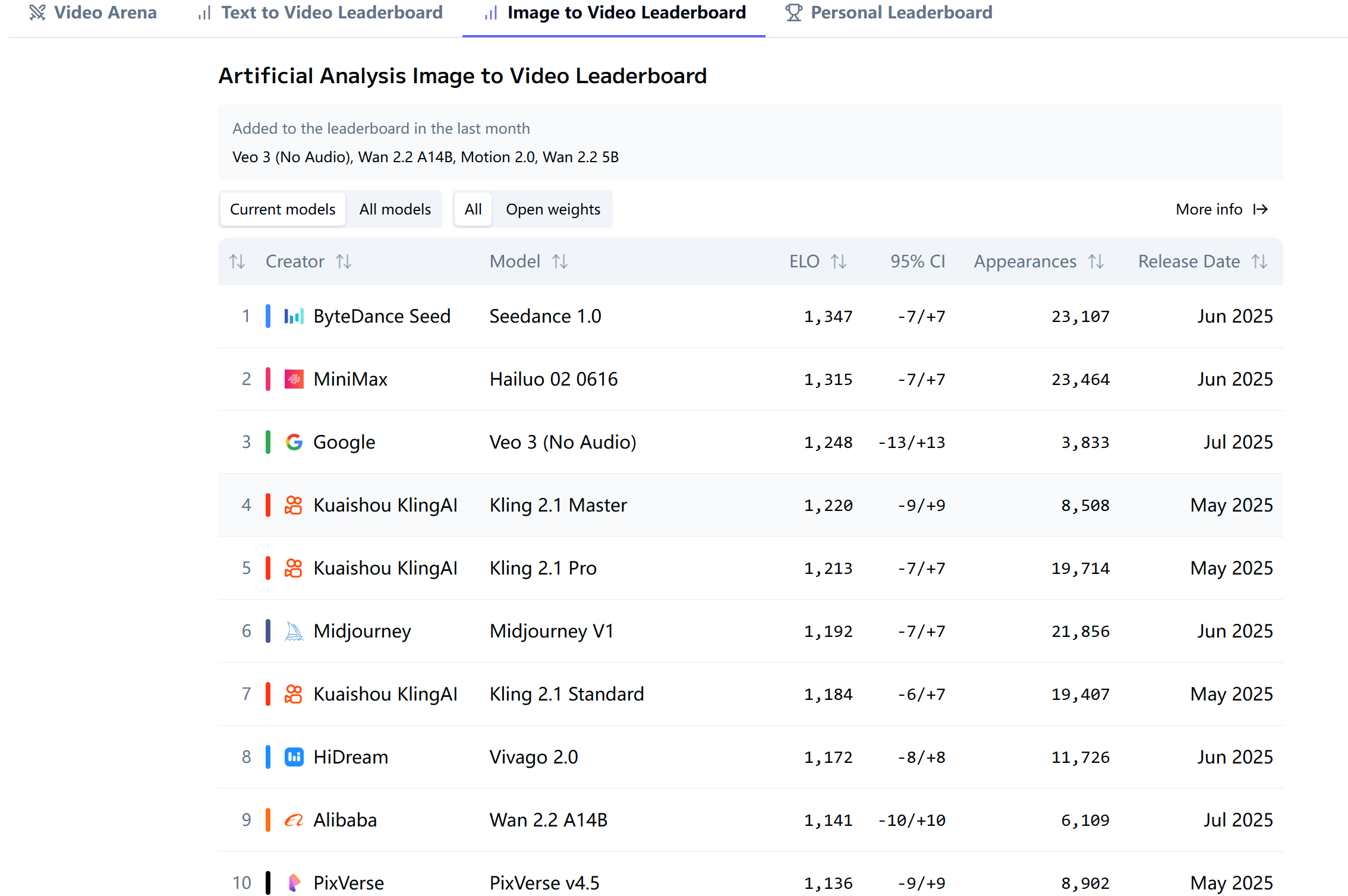Image resolution: width=1348 pixels, height=896 pixels.
Task: Select the Seedance 1.0 model row
Action: [x=545, y=316]
